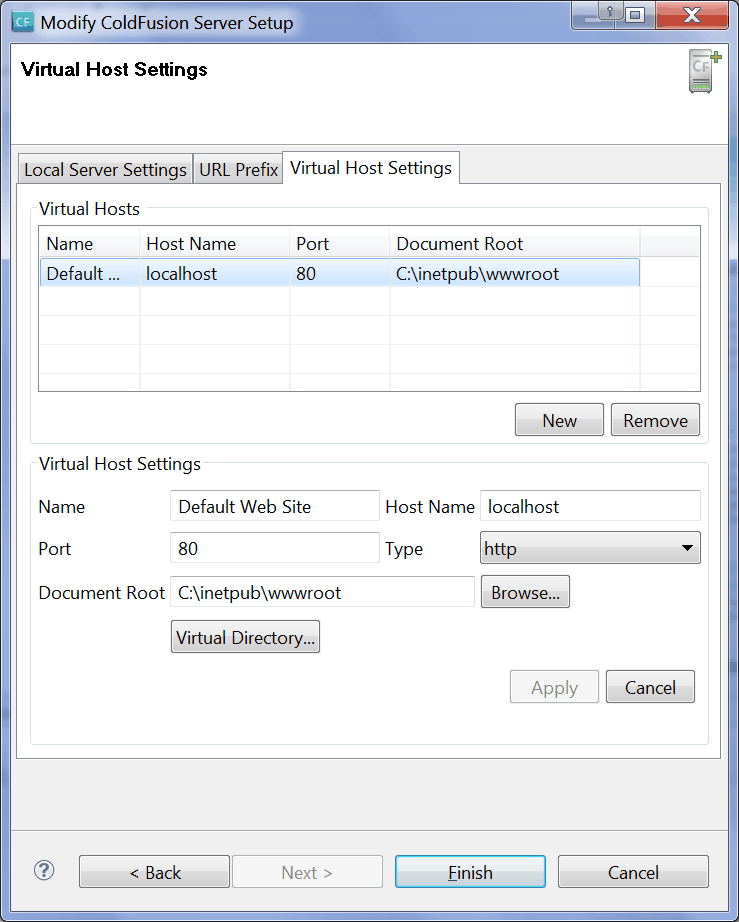Click the Name input with Default Web Site
The width and height of the screenshot is (739, 922).
tap(275, 506)
